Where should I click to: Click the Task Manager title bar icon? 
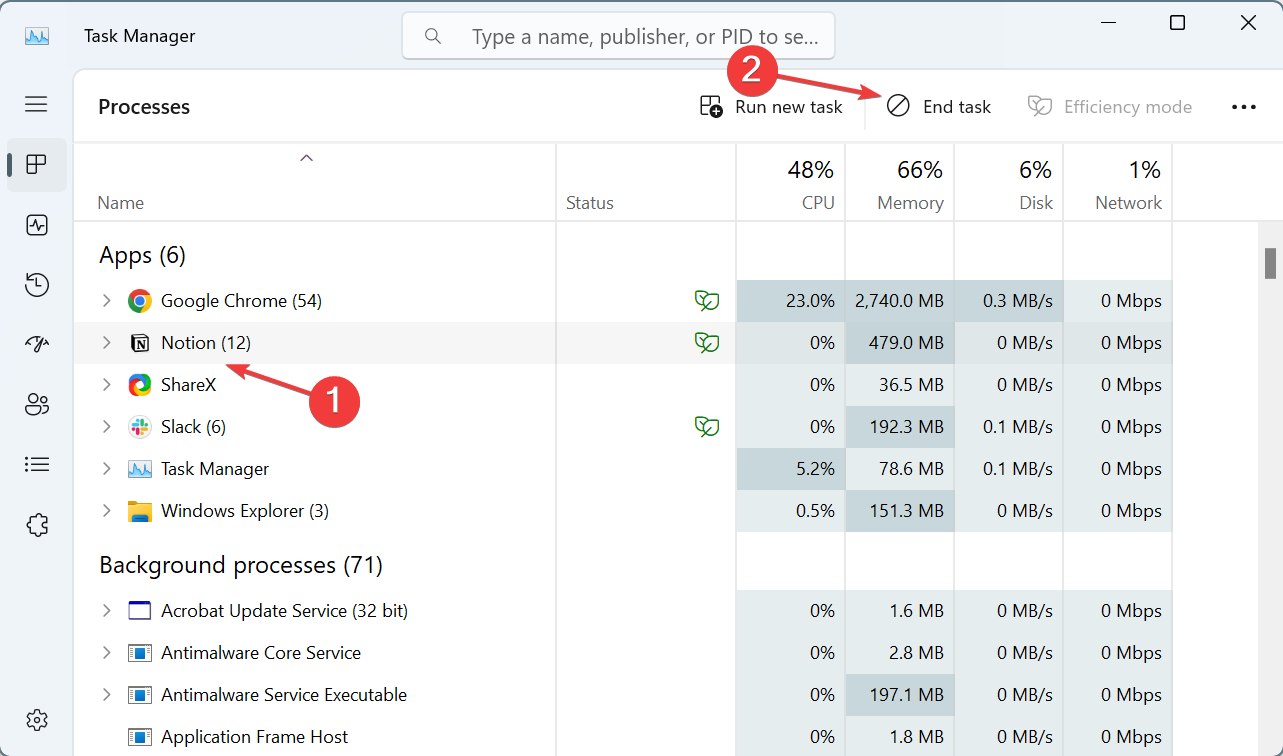click(37, 36)
